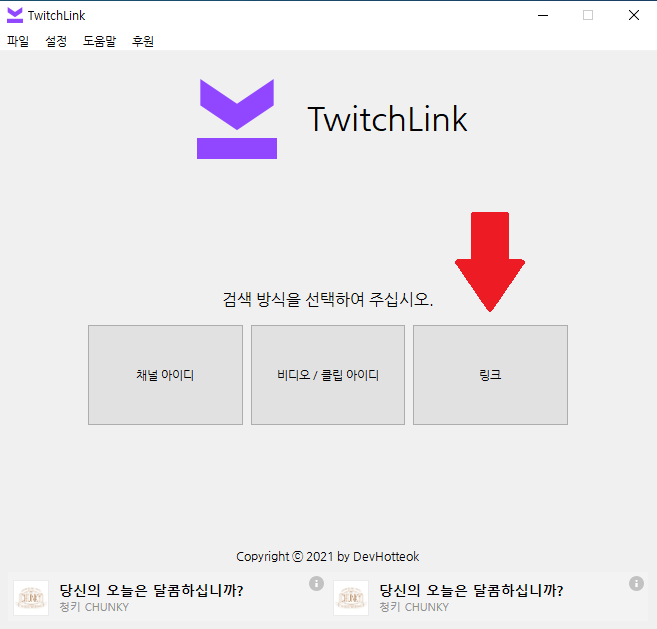The image size is (657, 629).
Task: Choose the 비디오 / 클립 아이디 search button
Action: [328, 375]
